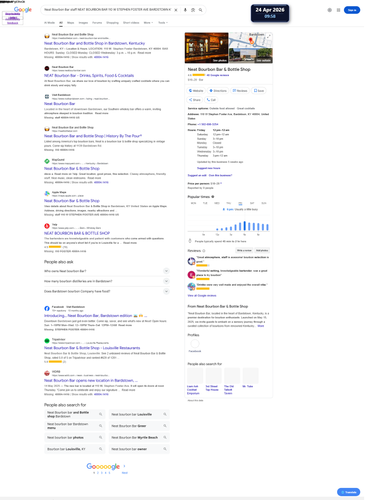Click 'Write a review' button

pos(244,250)
